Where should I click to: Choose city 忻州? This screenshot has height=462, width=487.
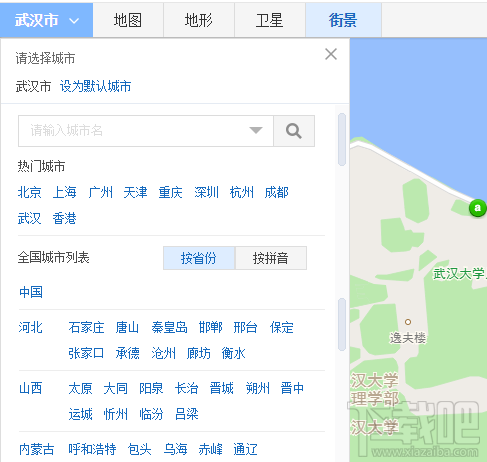pyautogui.click(x=116, y=414)
